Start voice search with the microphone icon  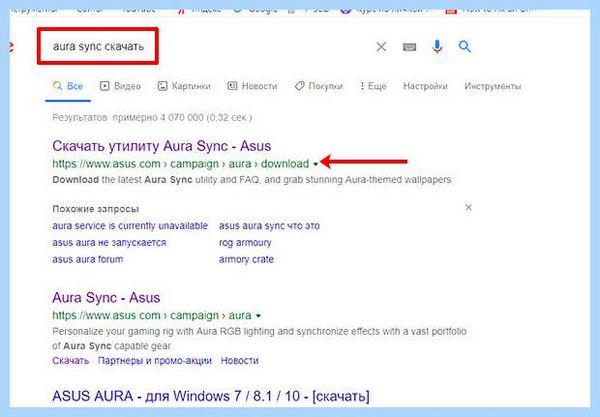tap(437, 47)
